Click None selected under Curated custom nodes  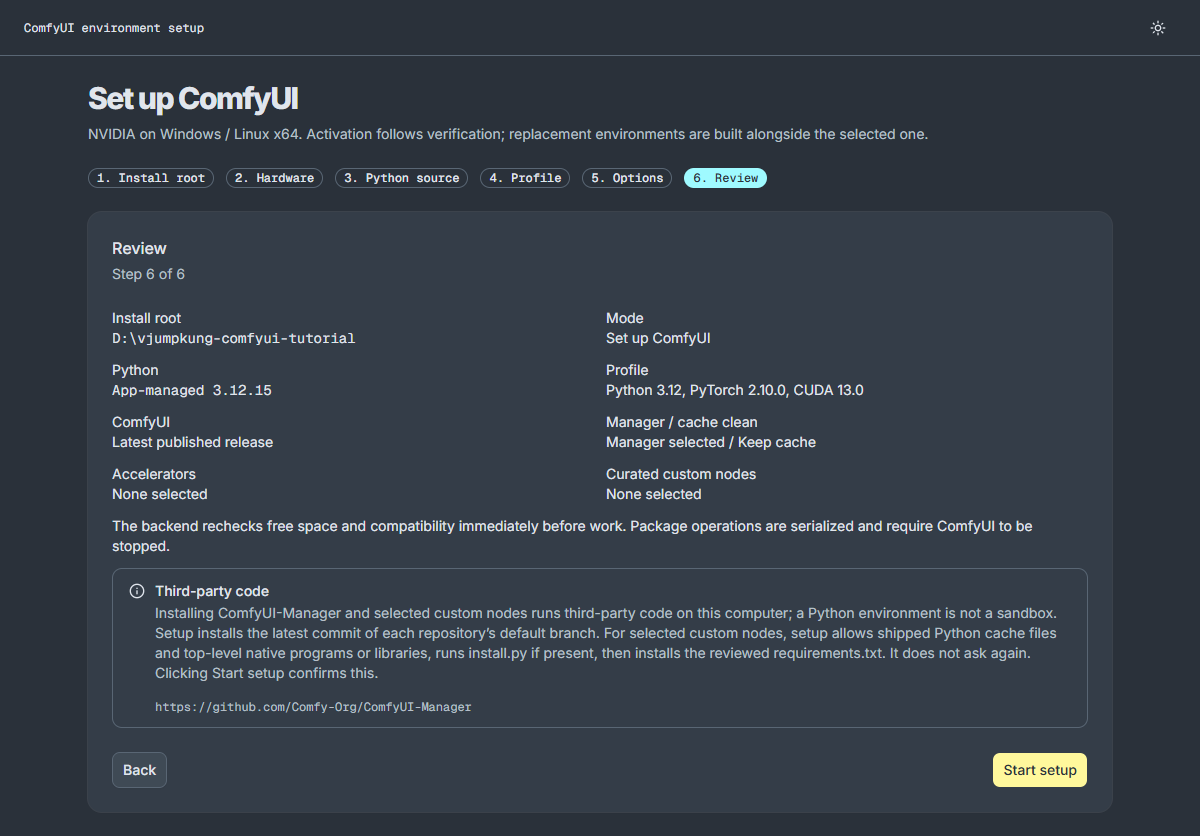click(x=654, y=494)
